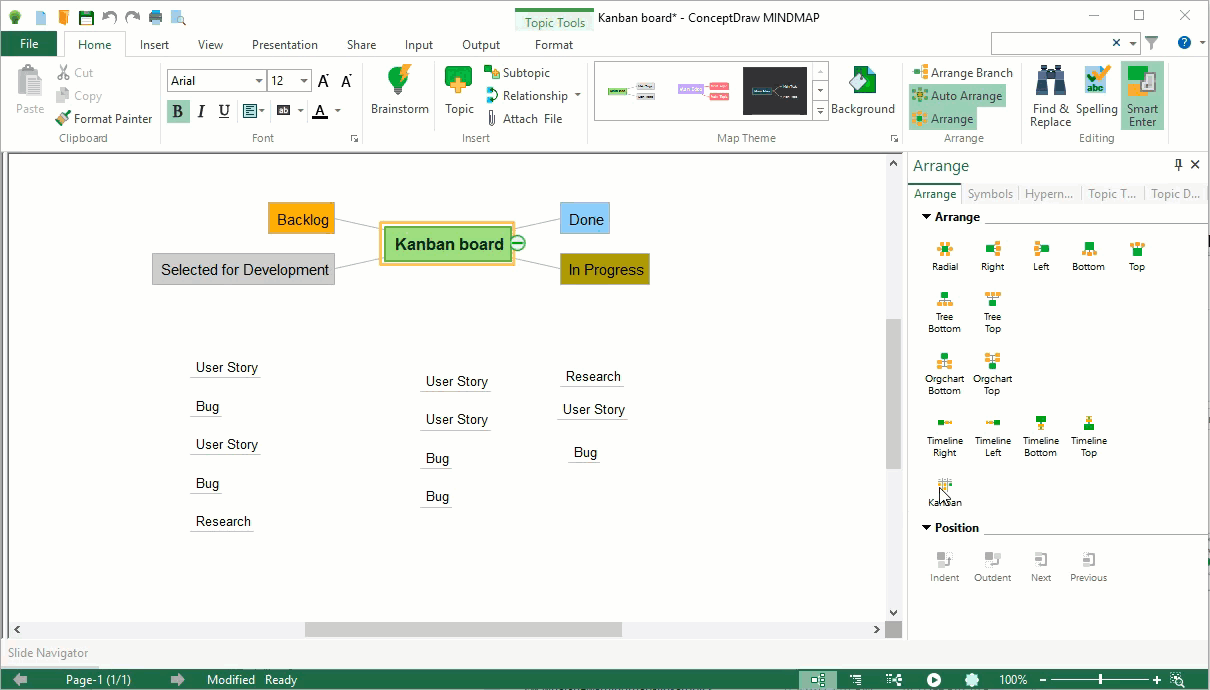
Task: Pin the Arrange side panel
Action: pos(1178,165)
